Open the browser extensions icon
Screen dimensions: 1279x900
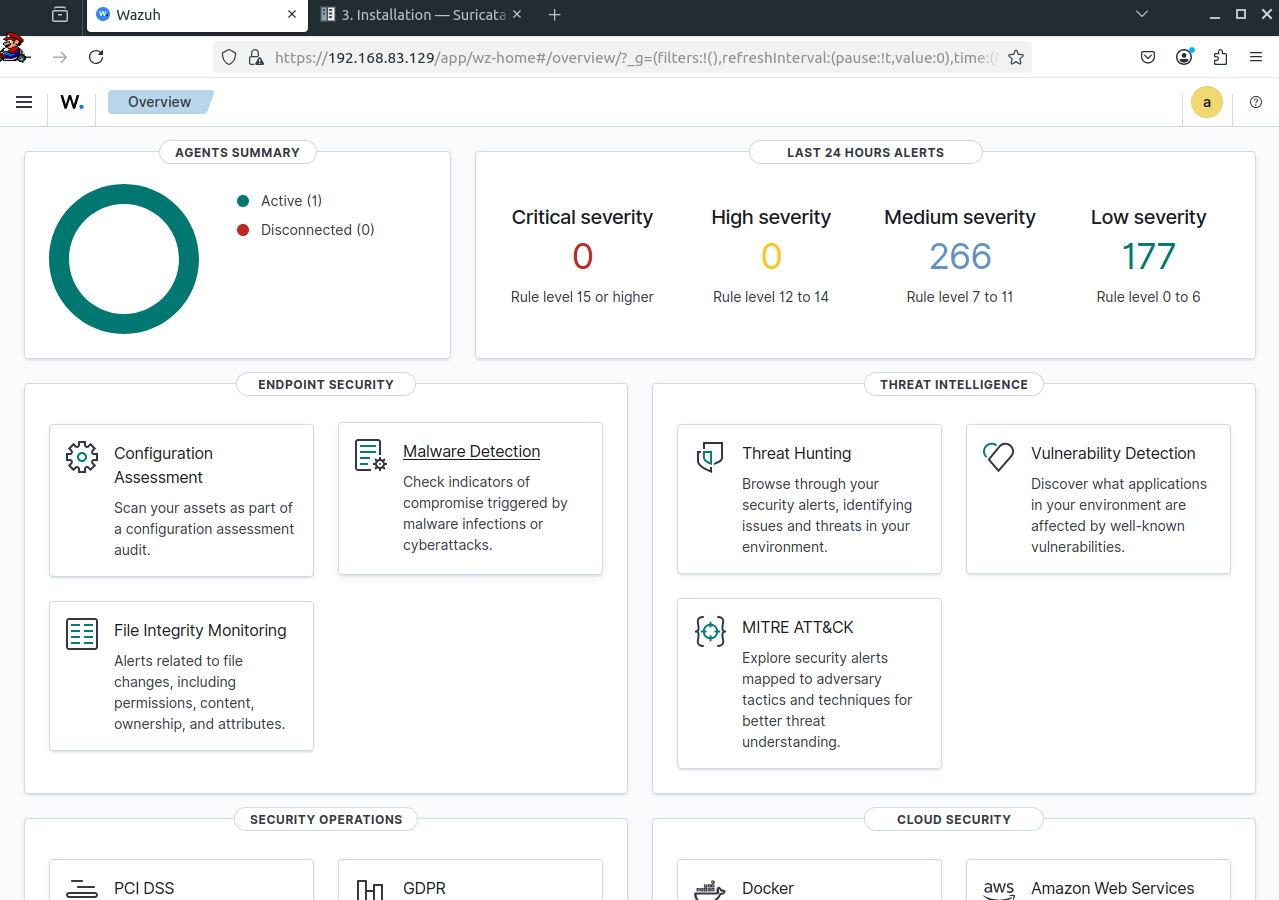click(1220, 57)
